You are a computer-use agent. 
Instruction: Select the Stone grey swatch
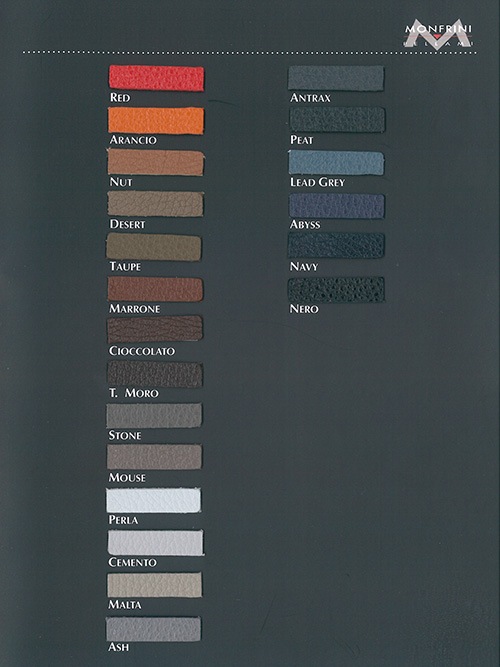(154, 416)
